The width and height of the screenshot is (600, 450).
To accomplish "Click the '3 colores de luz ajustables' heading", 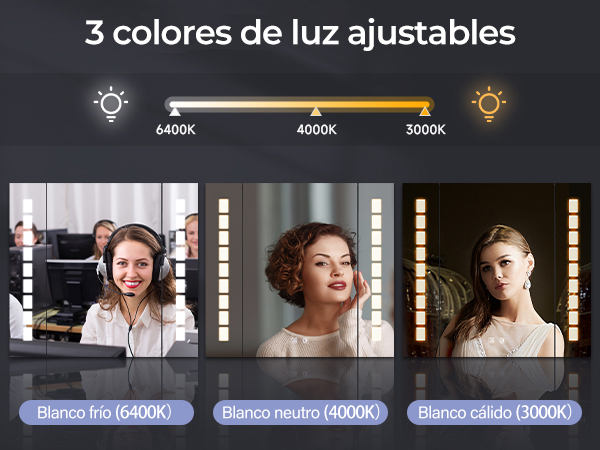I will (x=300, y=33).
